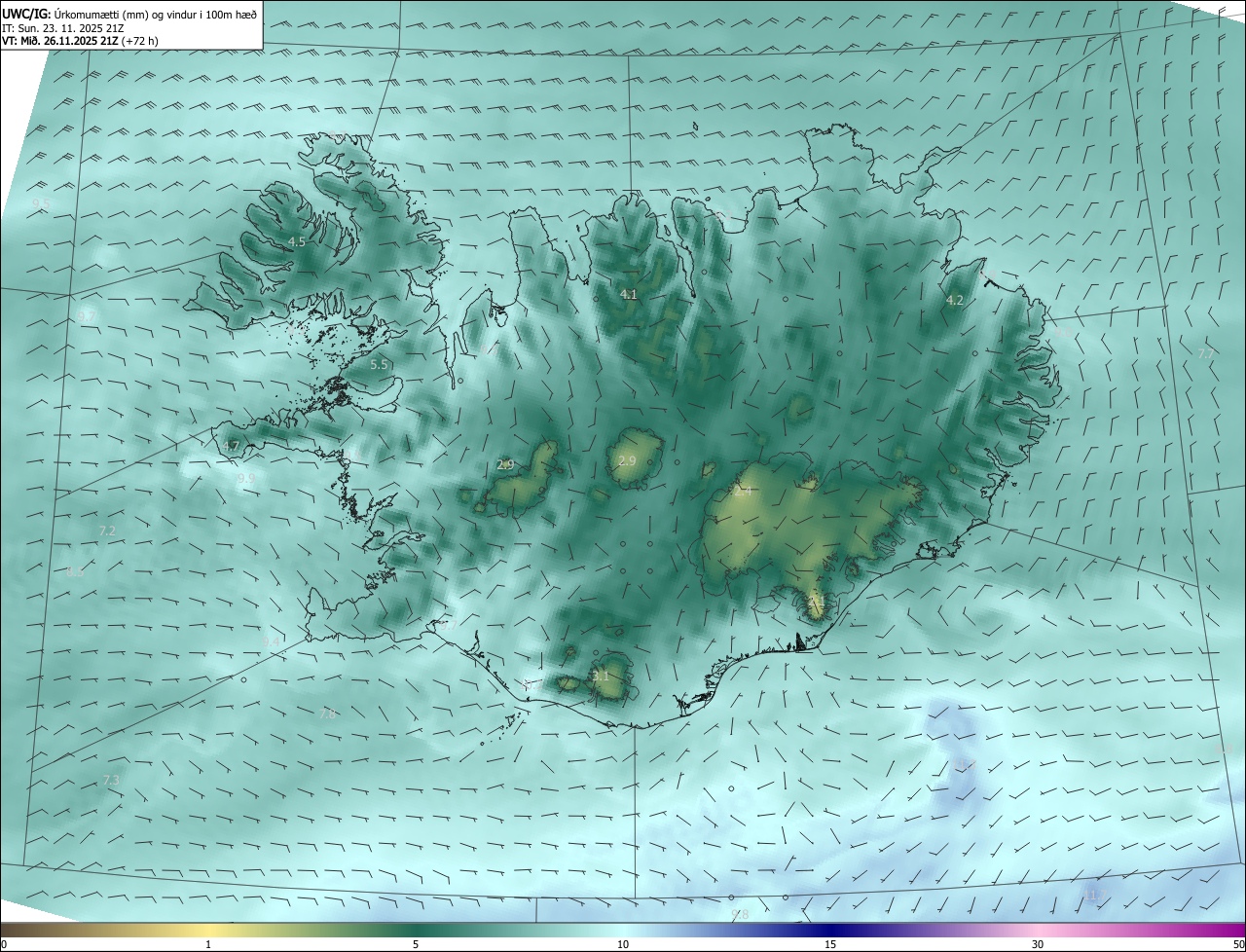
Task: Click the 8.5 value label offshore
Action: click(x=75, y=571)
